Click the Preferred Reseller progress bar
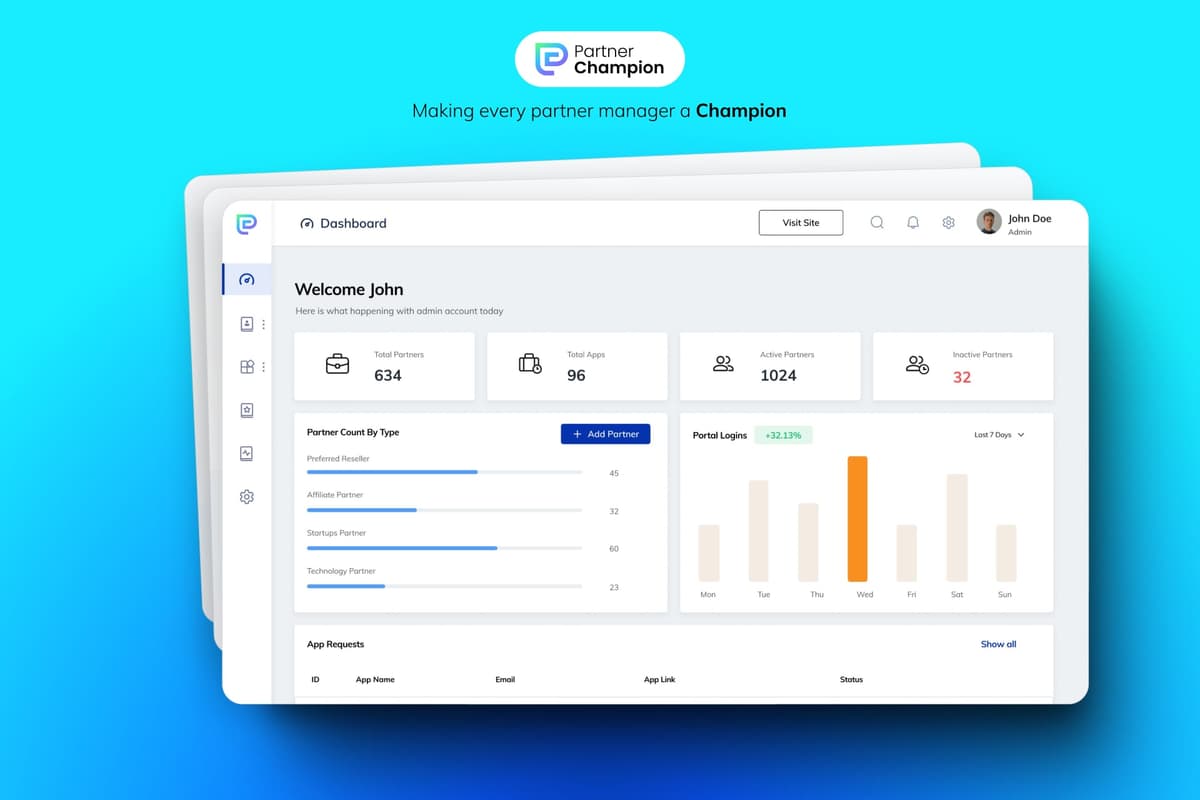This screenshot has height=800, width=1200. tap(444, 472)
